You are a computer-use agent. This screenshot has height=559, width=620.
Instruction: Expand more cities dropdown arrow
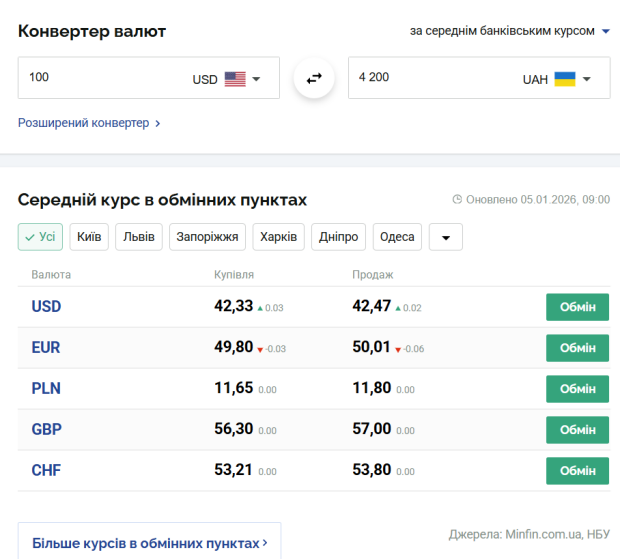click(x=445, y=238)
